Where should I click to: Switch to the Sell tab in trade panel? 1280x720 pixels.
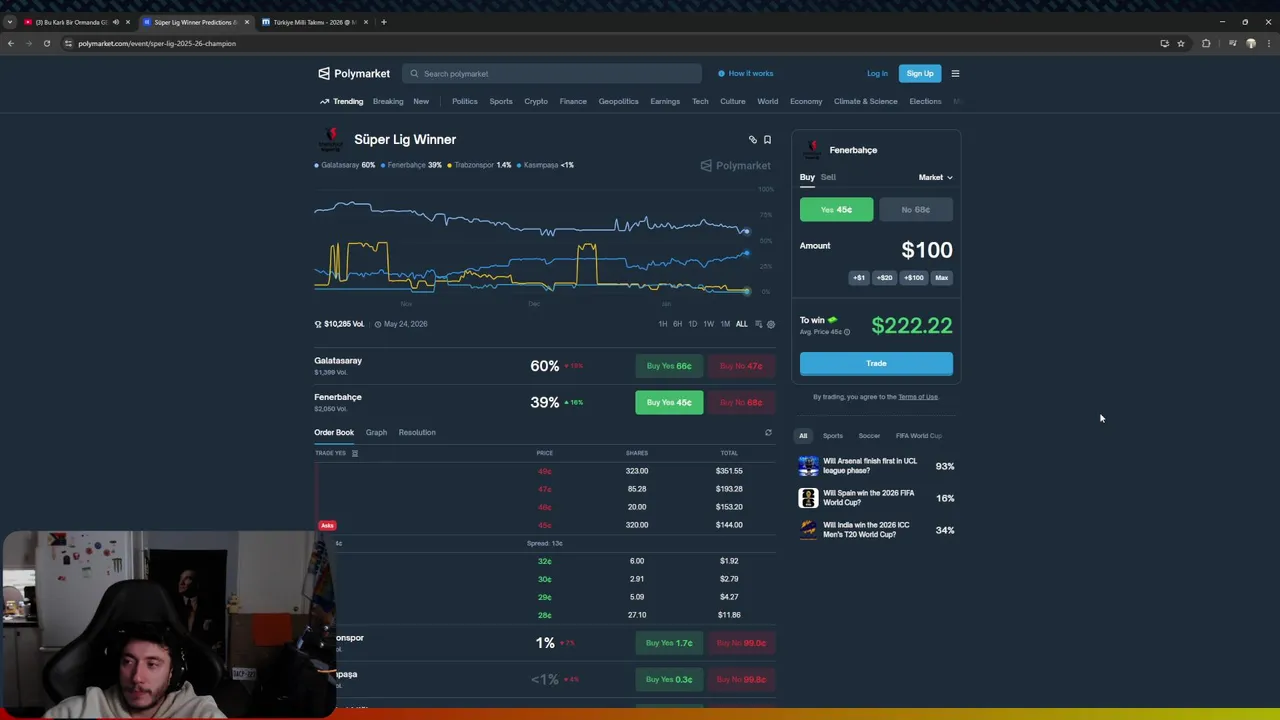point(828,177)
